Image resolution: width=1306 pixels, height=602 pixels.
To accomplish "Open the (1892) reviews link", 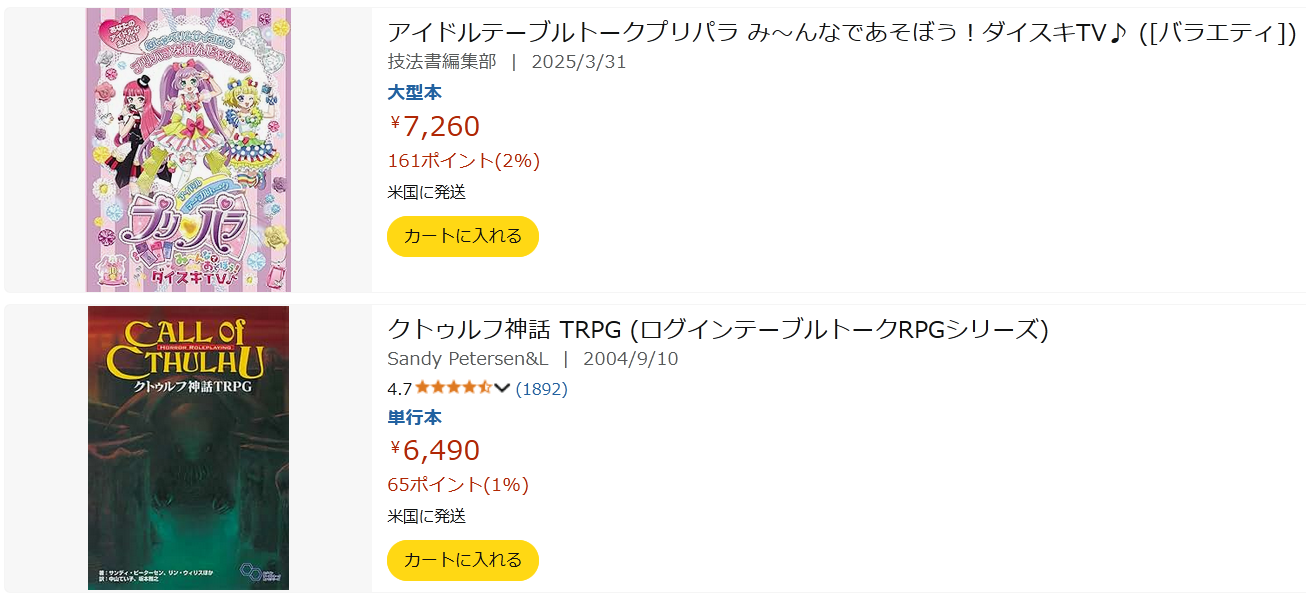I will pyautogui.click(x=541, y=389).
